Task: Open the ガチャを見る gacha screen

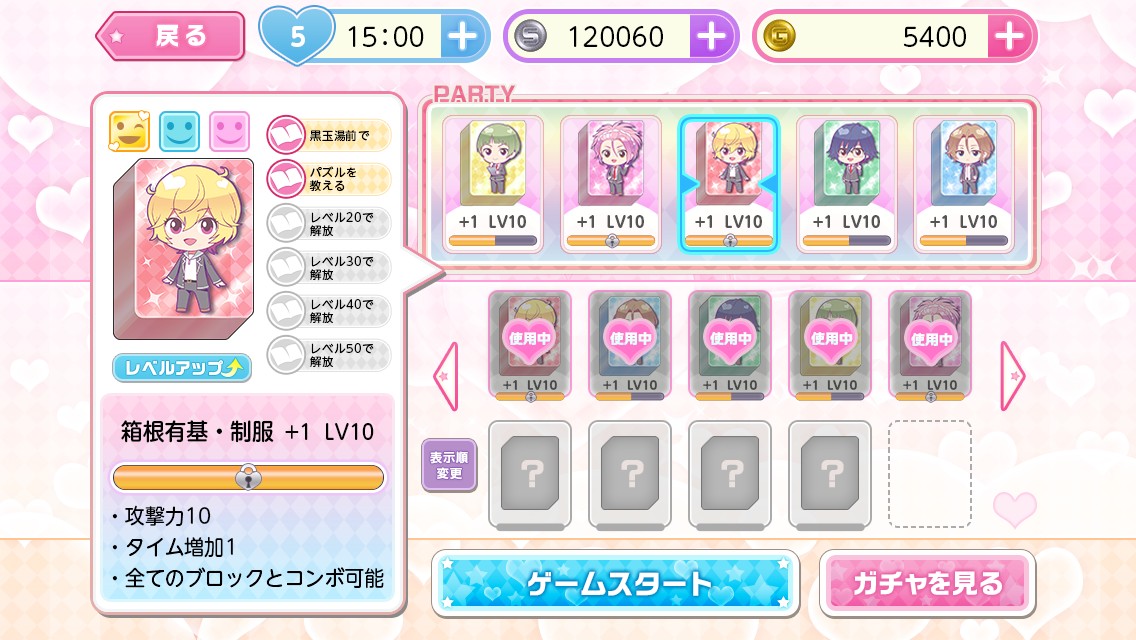Action: coord(927,583)
